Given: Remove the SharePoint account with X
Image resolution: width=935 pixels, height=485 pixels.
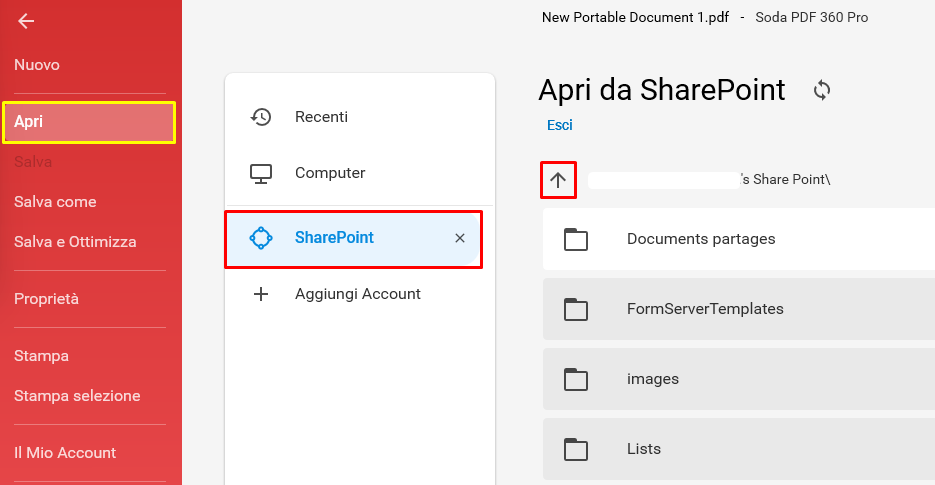Looking at the screenshot, I should tap(460, 238).
